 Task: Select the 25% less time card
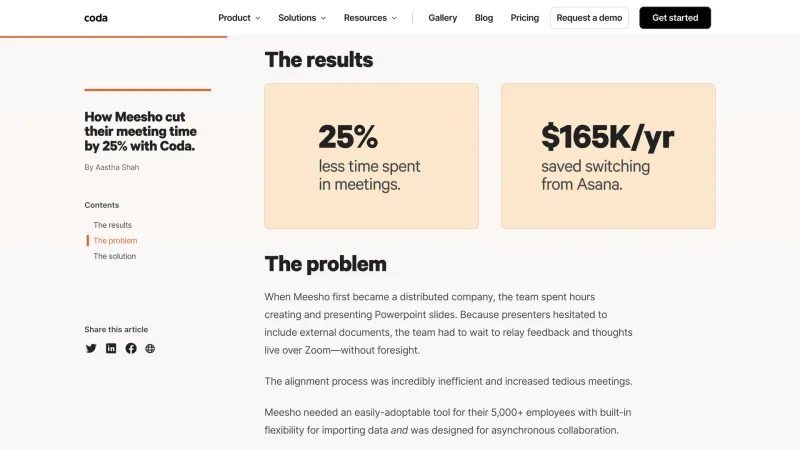coord(371,156)
